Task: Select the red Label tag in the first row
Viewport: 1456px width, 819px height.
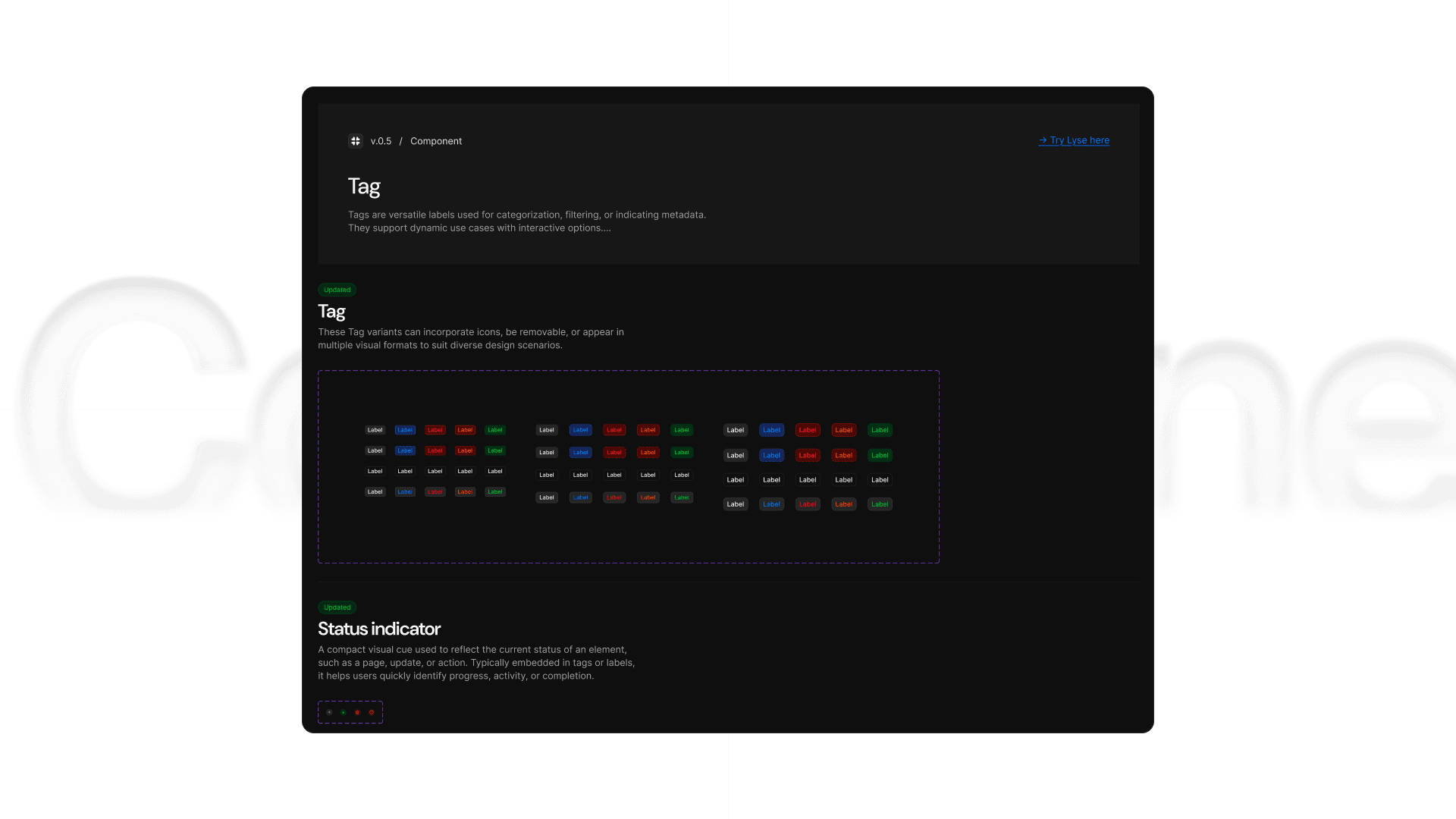Action: 435,430
